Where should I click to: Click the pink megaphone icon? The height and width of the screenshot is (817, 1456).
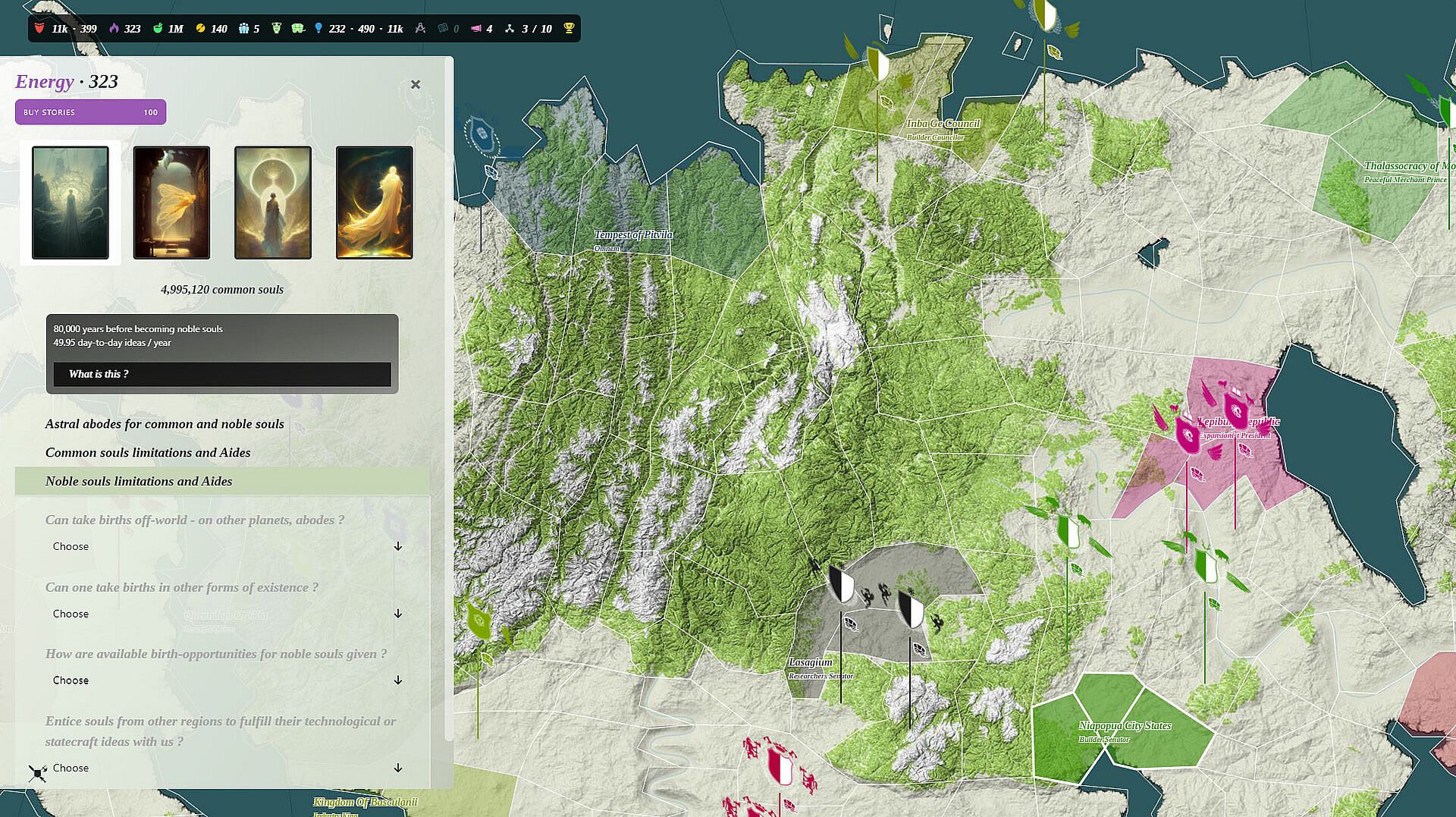[x=475, y=29]
